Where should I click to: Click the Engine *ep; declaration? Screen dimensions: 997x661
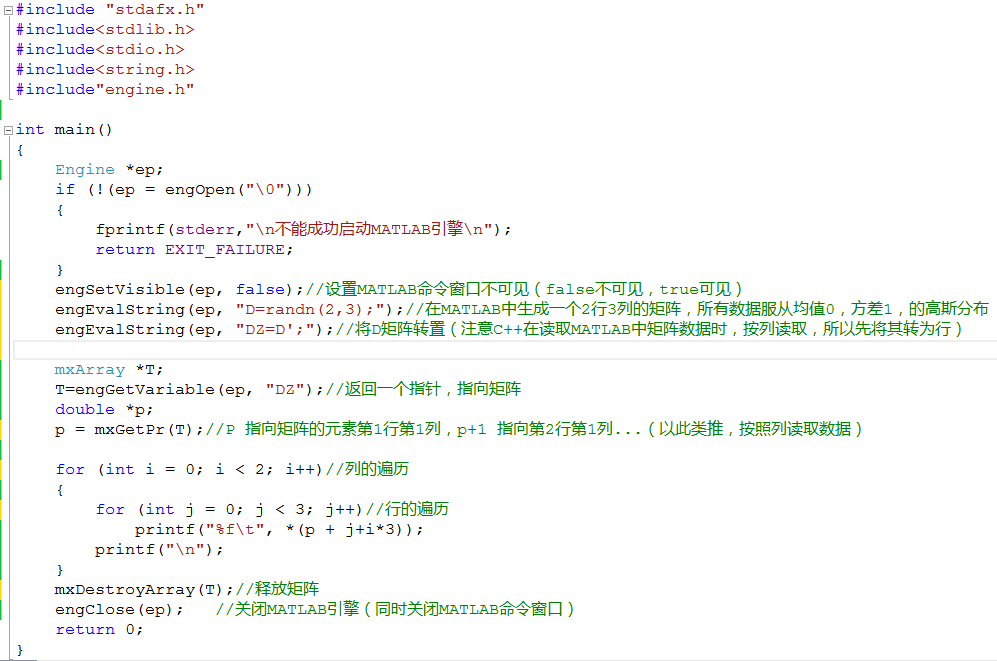[109, 170]
